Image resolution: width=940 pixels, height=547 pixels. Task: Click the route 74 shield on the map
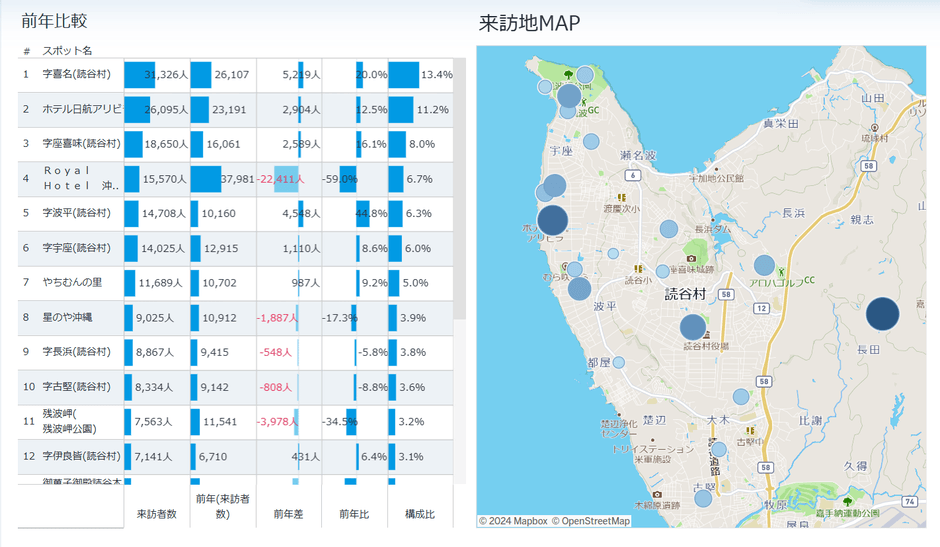(x=907, y=501)
